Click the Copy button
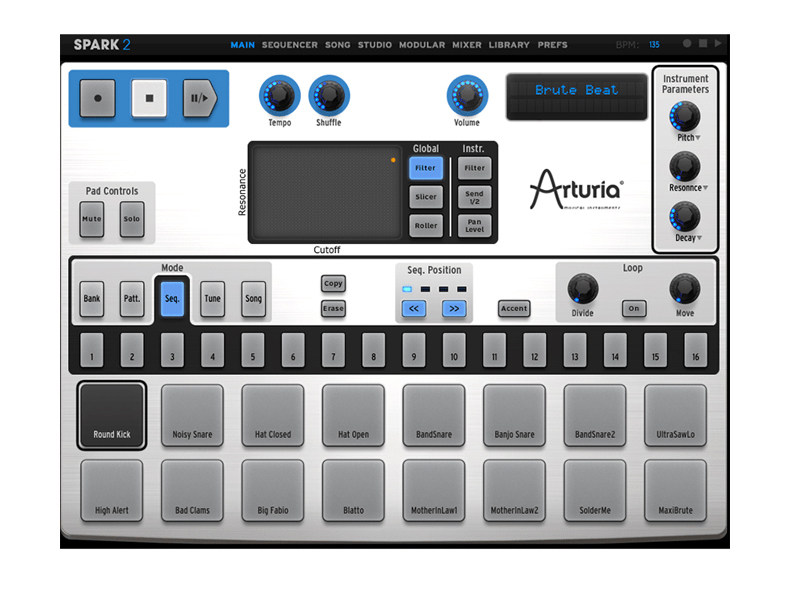 (x=334, y=284)
